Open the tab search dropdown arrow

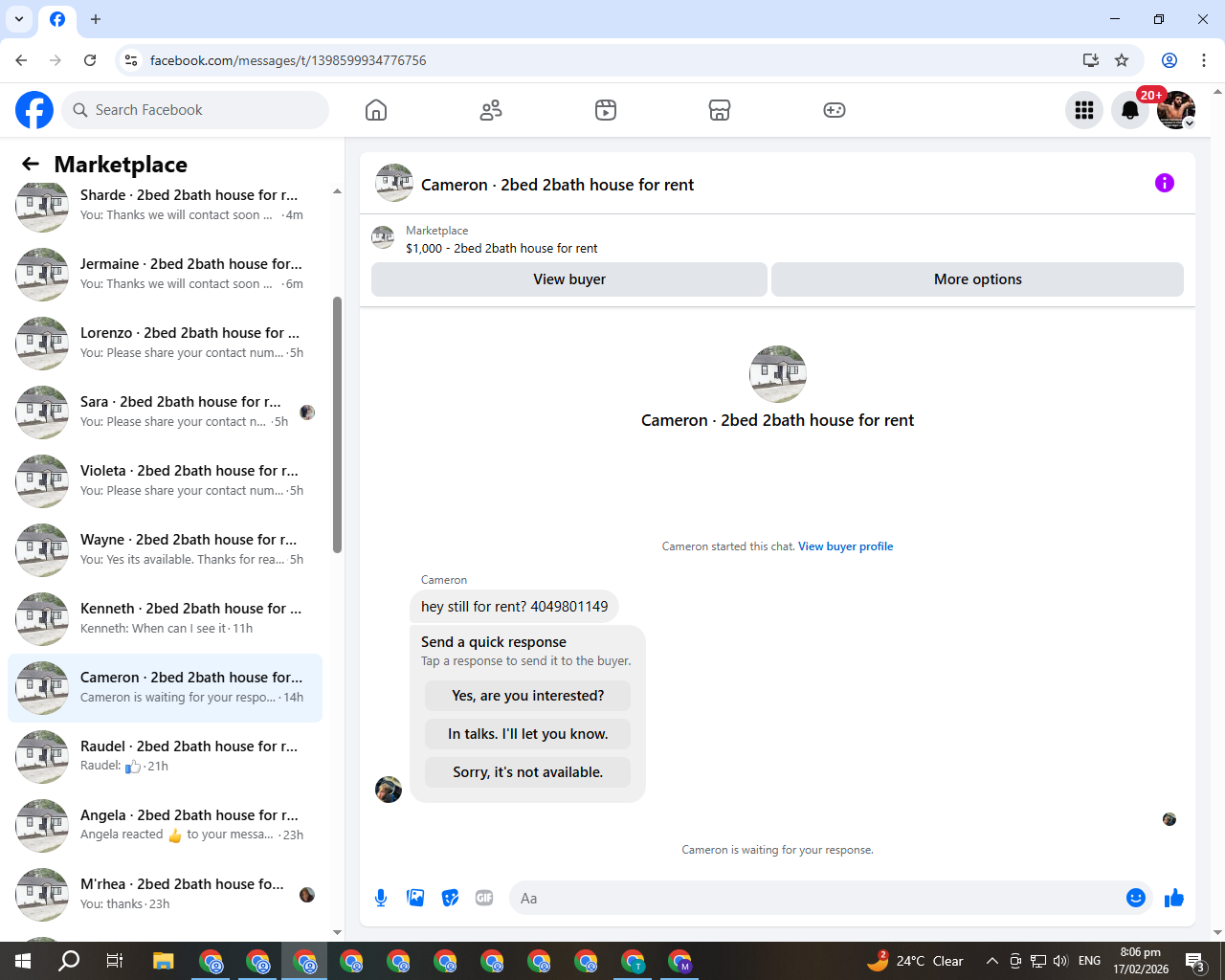click(x=19, y=19)
